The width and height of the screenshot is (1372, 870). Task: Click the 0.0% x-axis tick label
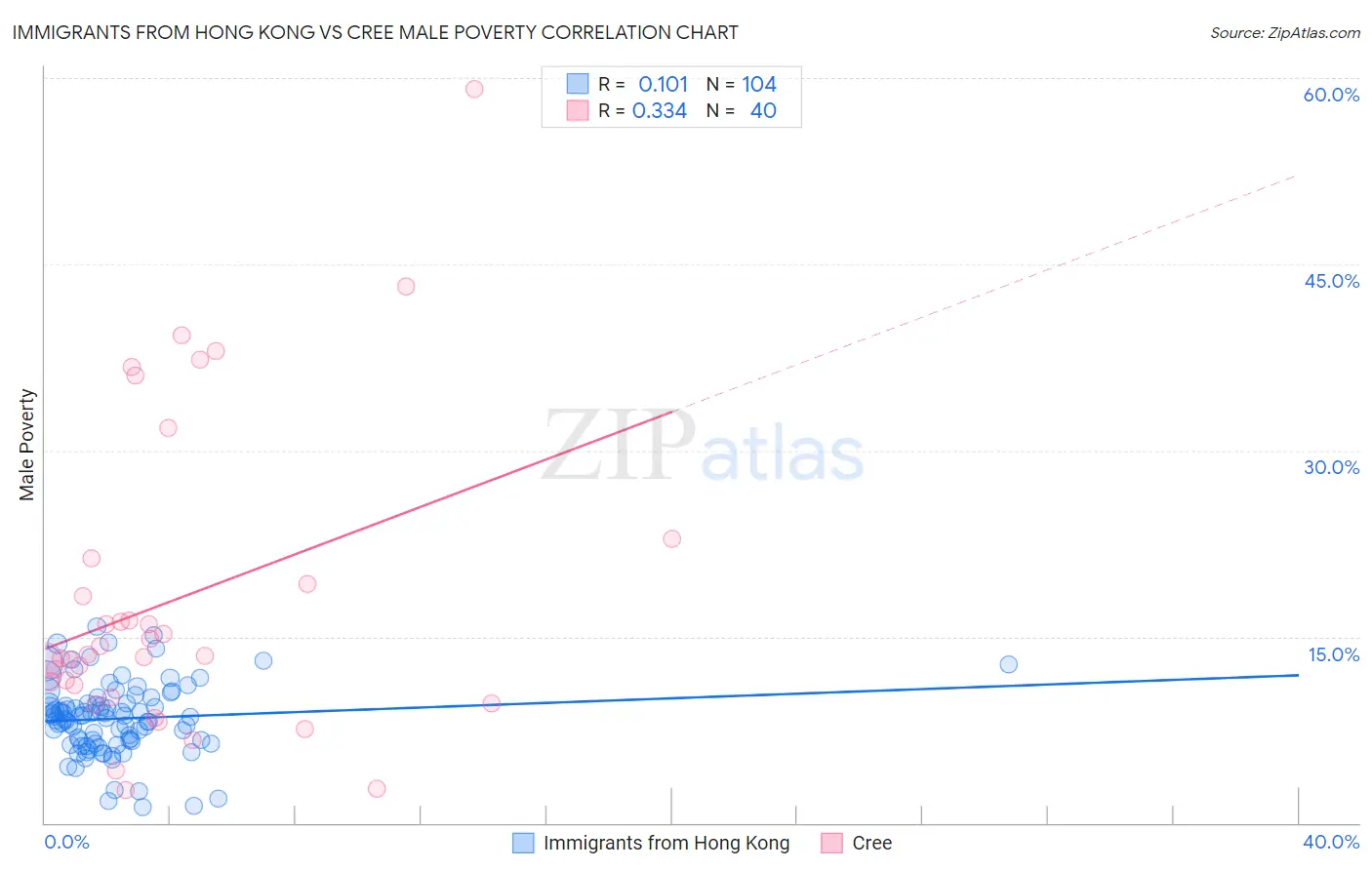66,842
